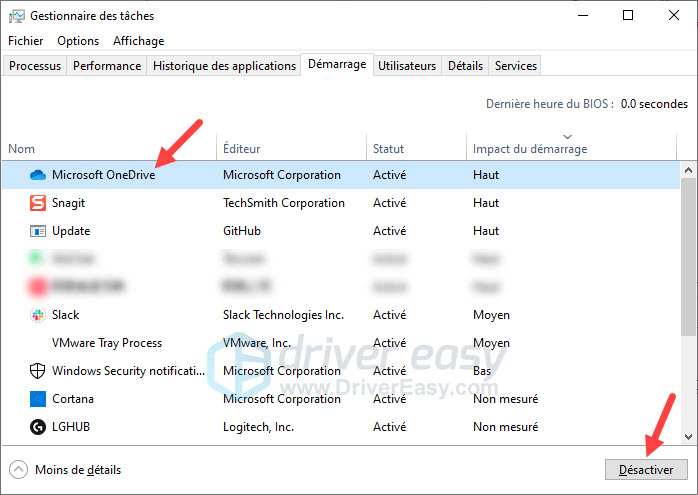Switch to the Processus tab

[x=35, y=66]
